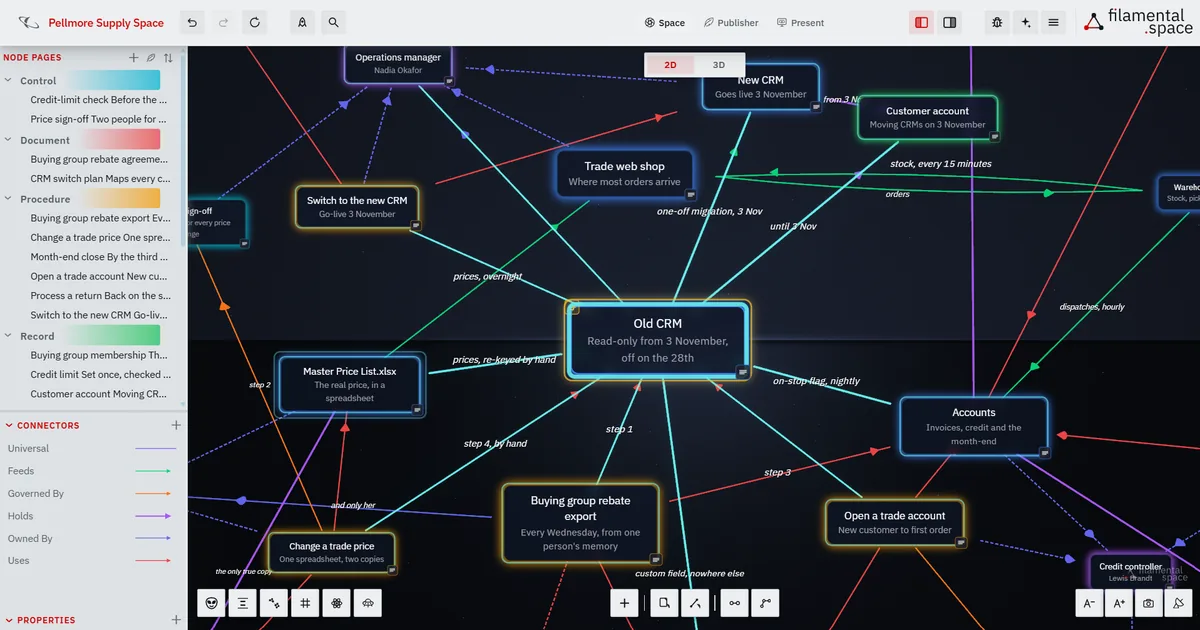Click the camera screenshot icon
Image resolution: width=1200 pixels, height=630 pixels.
1149,603
